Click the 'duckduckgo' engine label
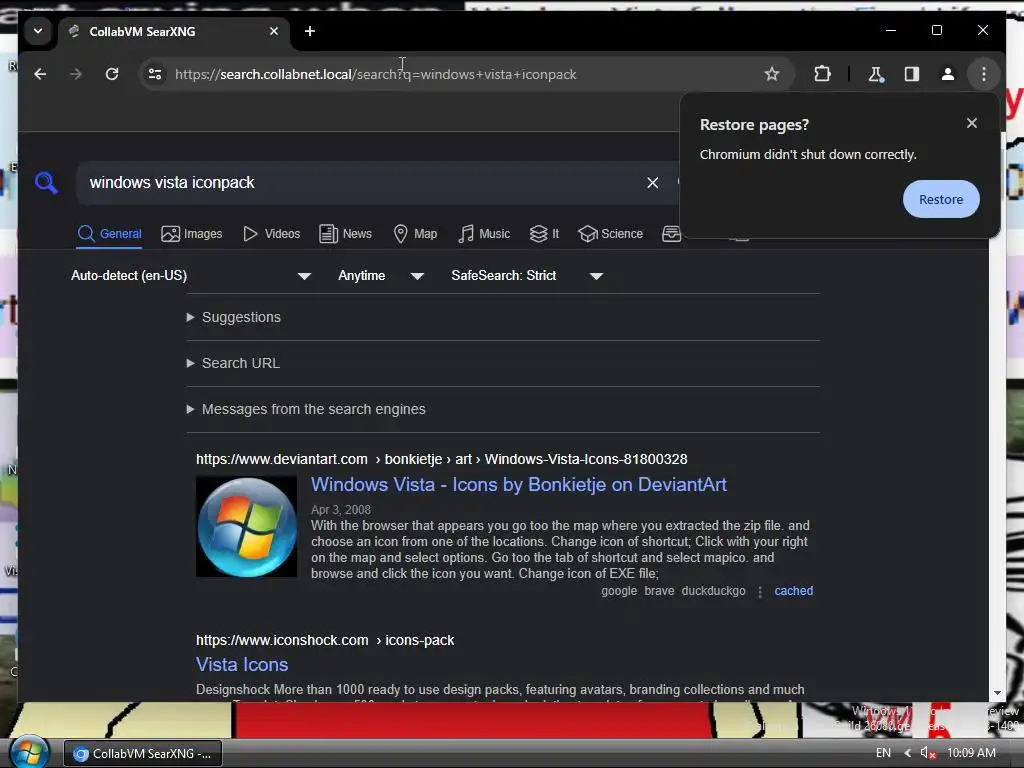 pyautogui.click(x=713, y=591)
